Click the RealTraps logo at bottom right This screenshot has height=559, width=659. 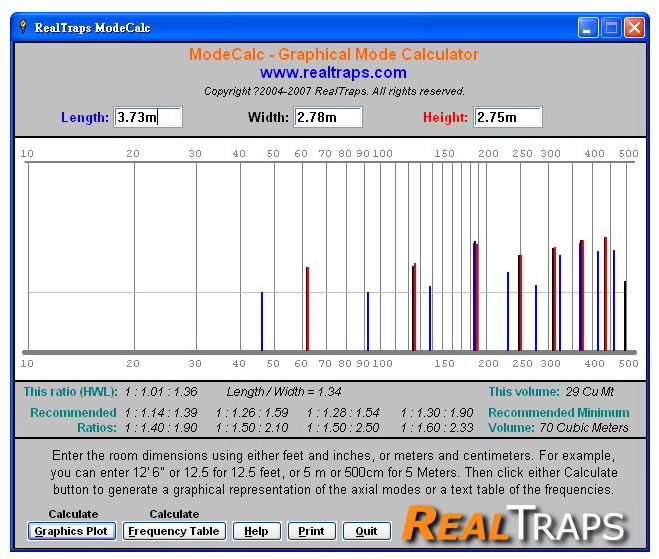(515, 525)
